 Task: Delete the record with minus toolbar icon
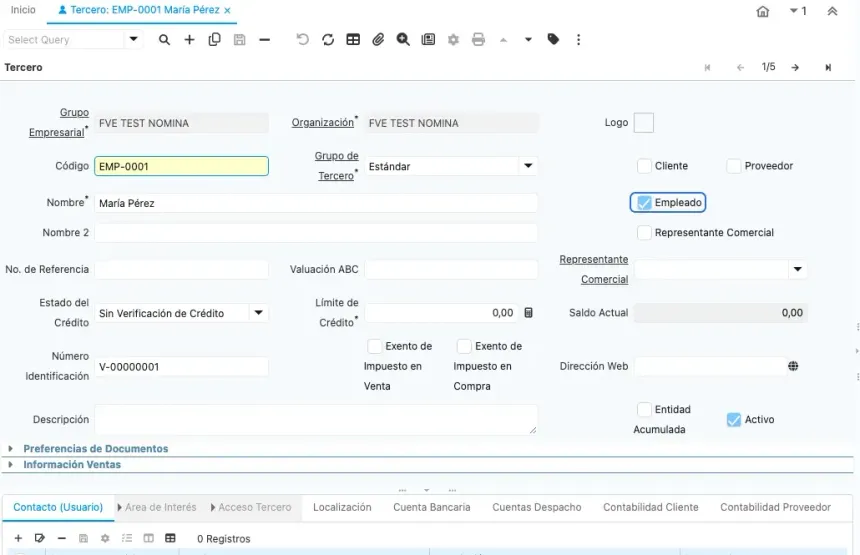pyautogui.click(x=264, y=39)
